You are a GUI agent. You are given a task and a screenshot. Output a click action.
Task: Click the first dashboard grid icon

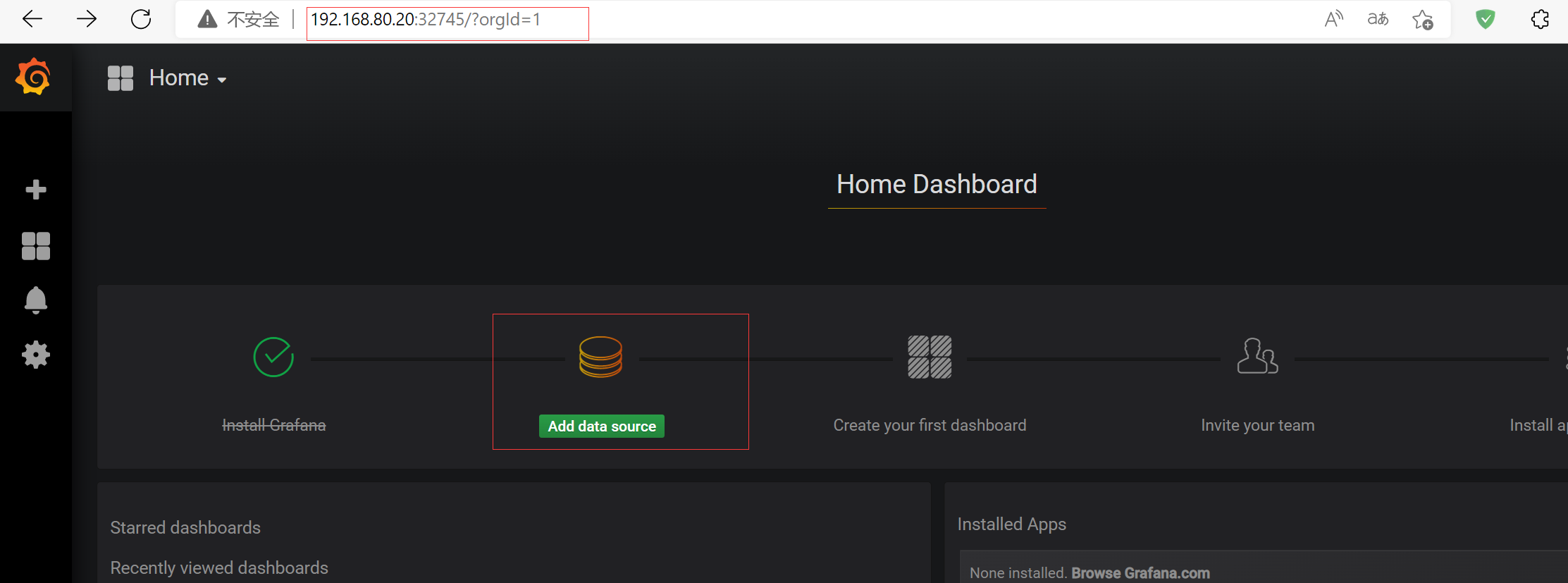click(x=930, y=357)
